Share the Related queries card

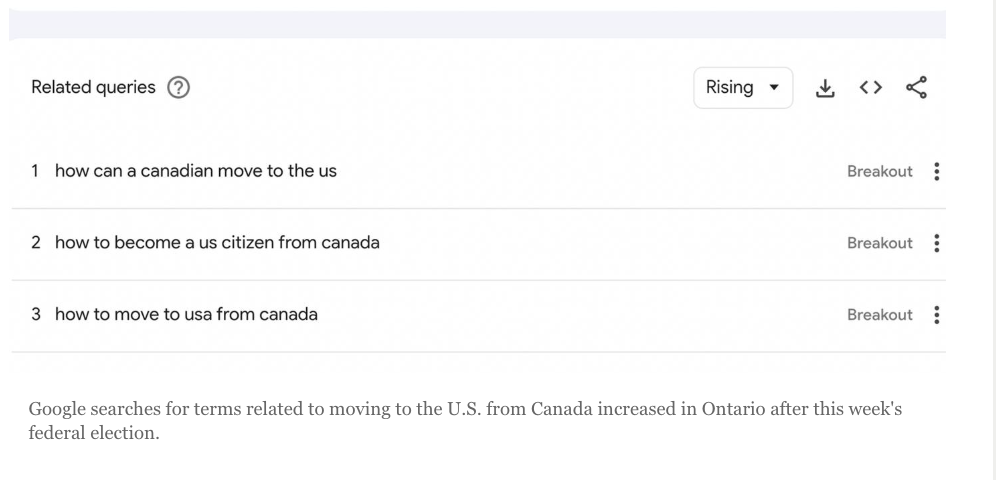click(x=917, y=88)
